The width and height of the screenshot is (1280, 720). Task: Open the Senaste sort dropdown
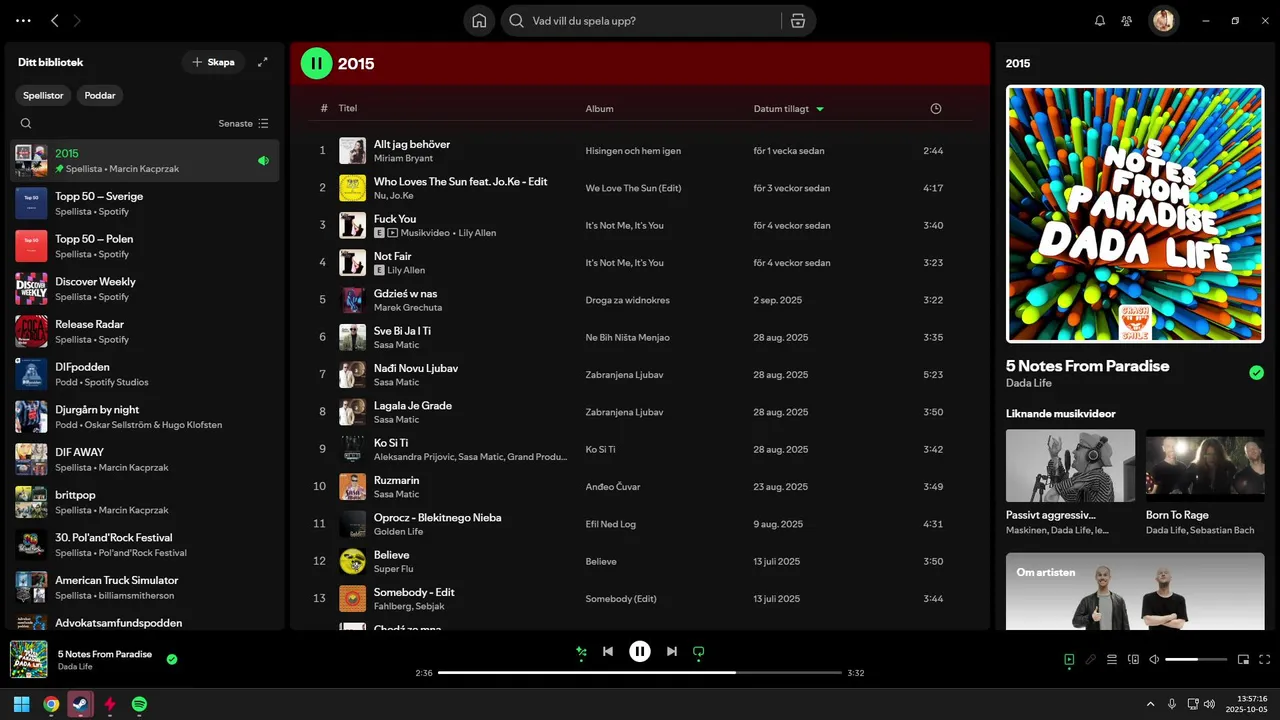244,124
